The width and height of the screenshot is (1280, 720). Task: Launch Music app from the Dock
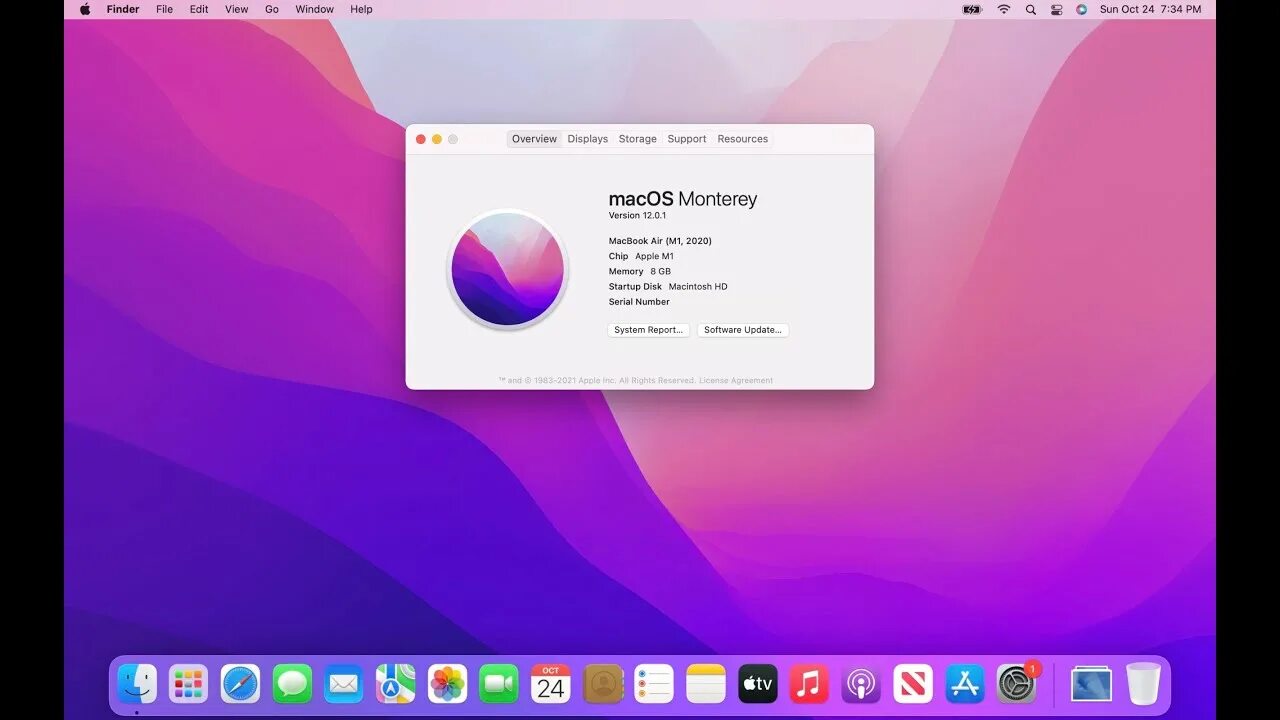click(809, 684)
